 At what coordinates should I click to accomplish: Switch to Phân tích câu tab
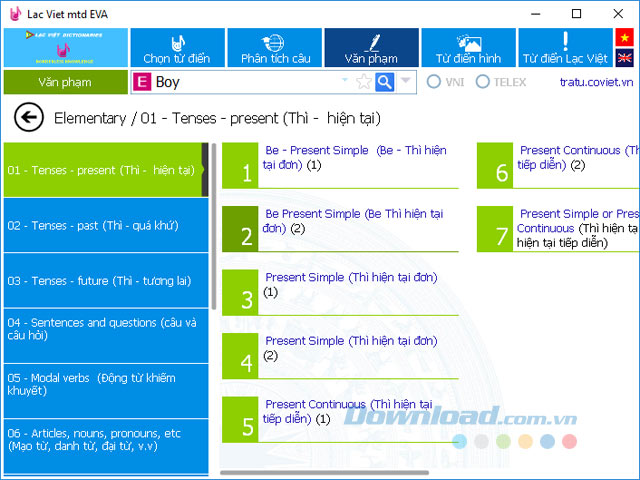click(x=274, y=48)
